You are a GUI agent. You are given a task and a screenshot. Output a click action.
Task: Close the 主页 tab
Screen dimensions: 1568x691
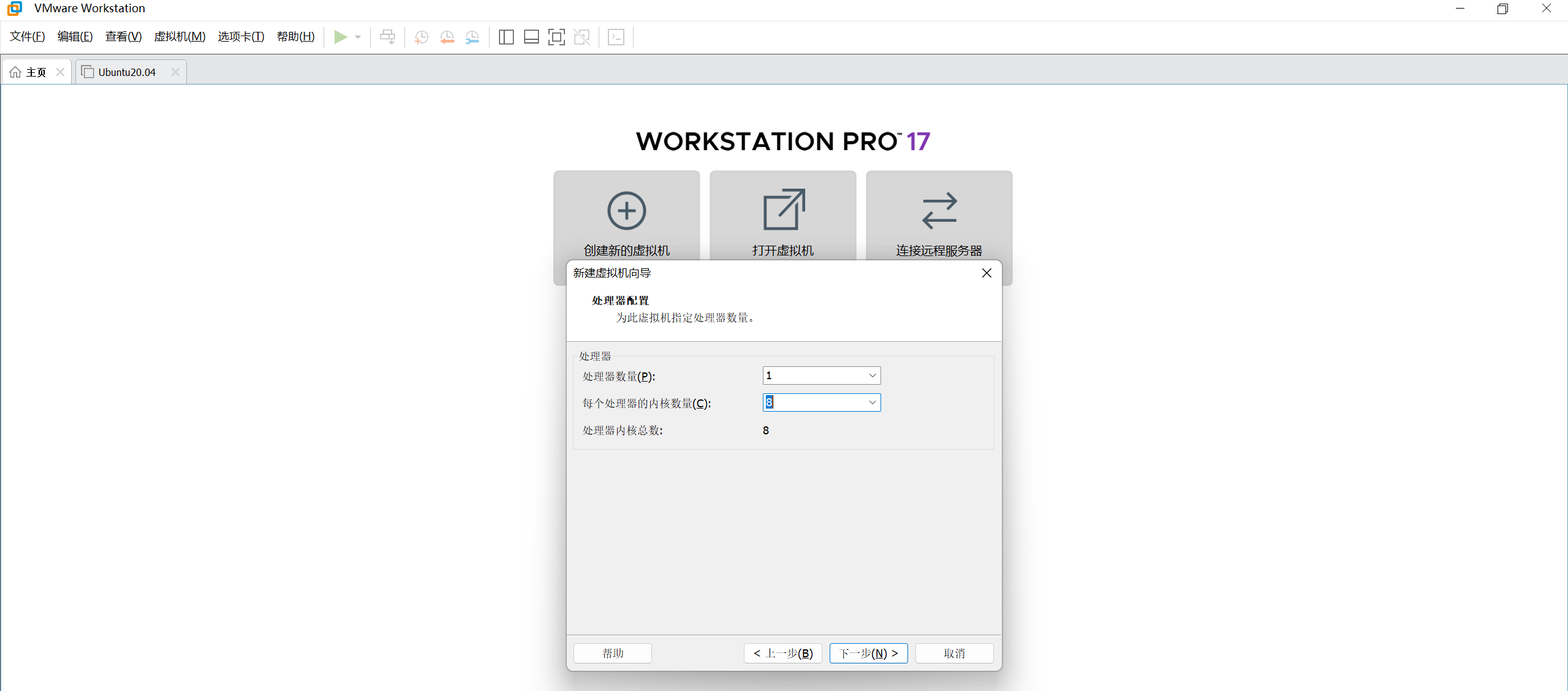pos(60,72)
